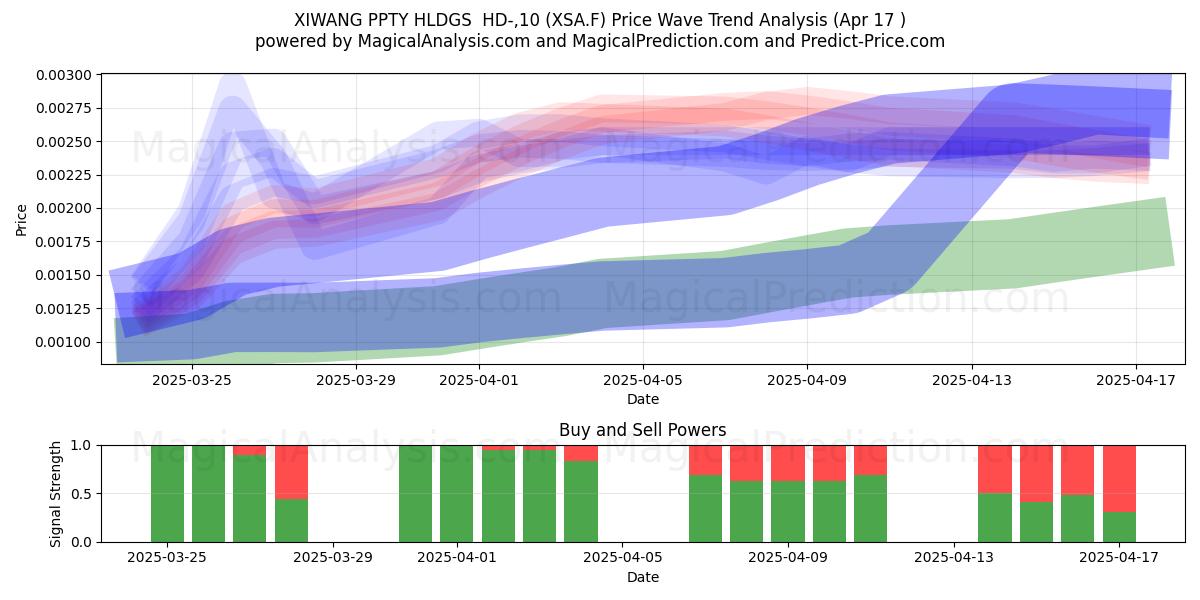Click price chart date tick 2025-03-25
This screenshot has height=600, width=1200.
[x=190, y=380]
